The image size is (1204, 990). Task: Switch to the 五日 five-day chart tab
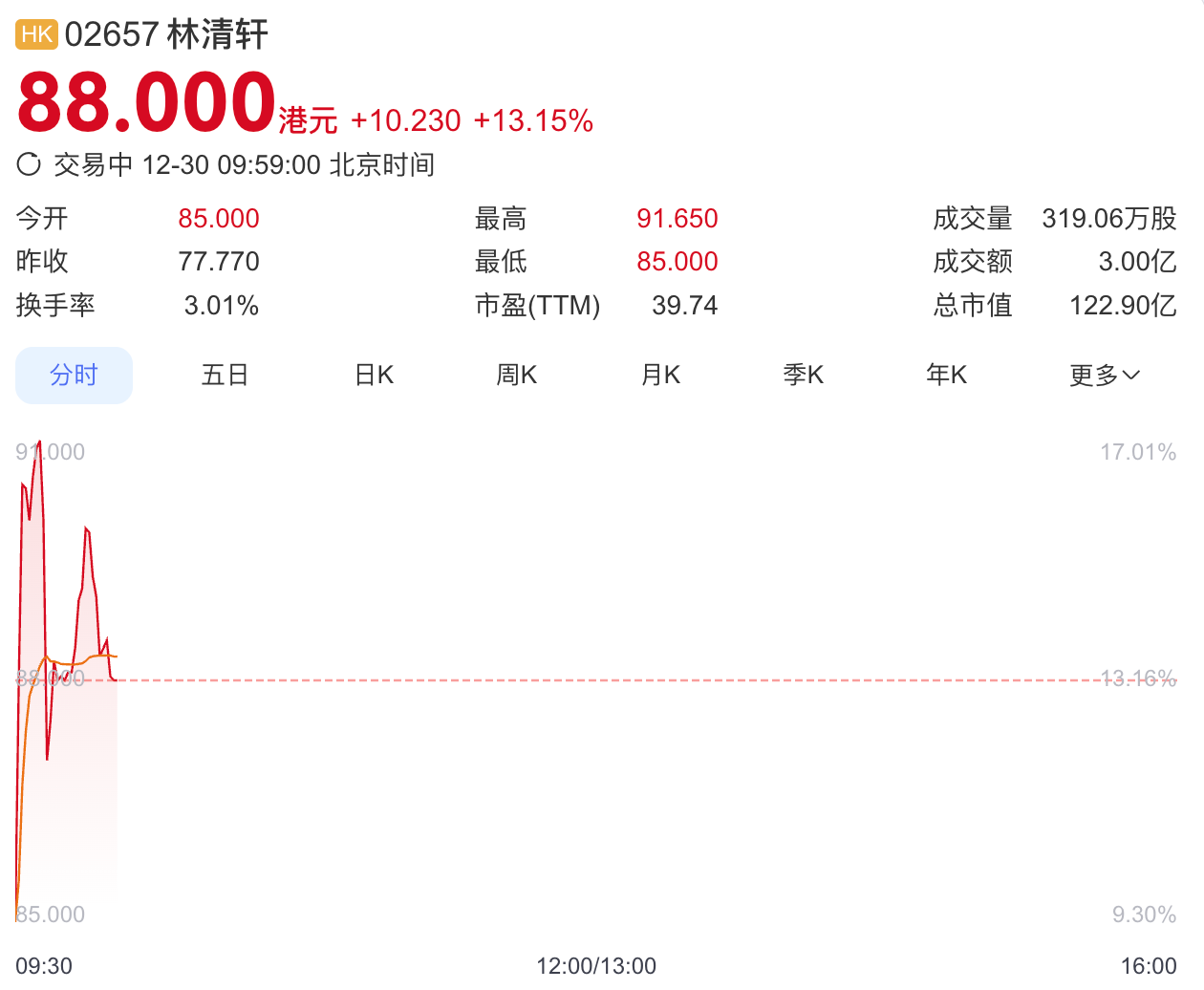(225, 375)
